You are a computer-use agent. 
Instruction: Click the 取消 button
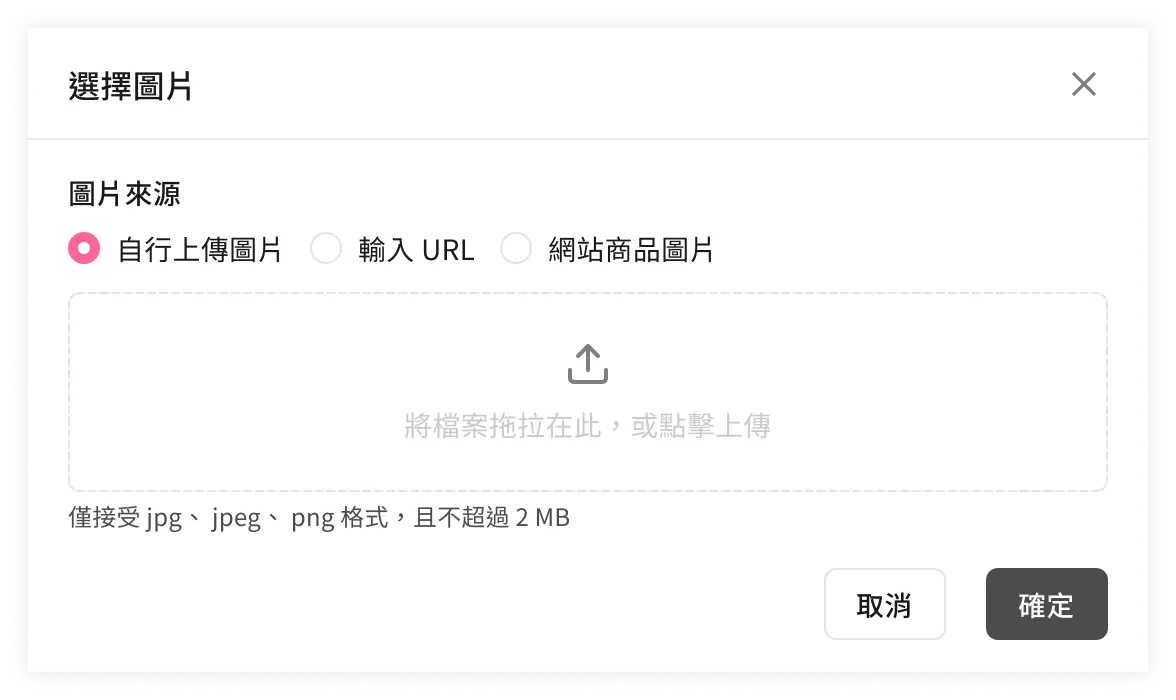(885, 604)
